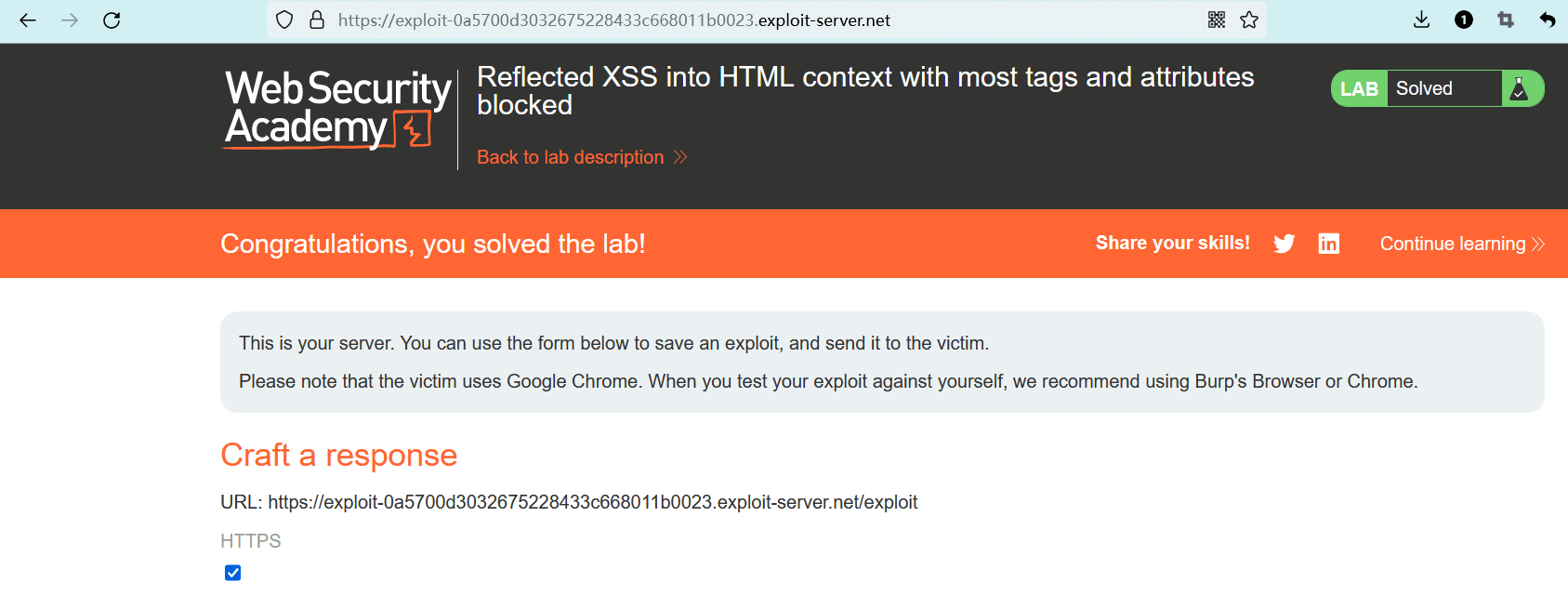Open the QR code icon in address bar
1568x596 pixels.
pyautogui.click(x=1217, y=20)
